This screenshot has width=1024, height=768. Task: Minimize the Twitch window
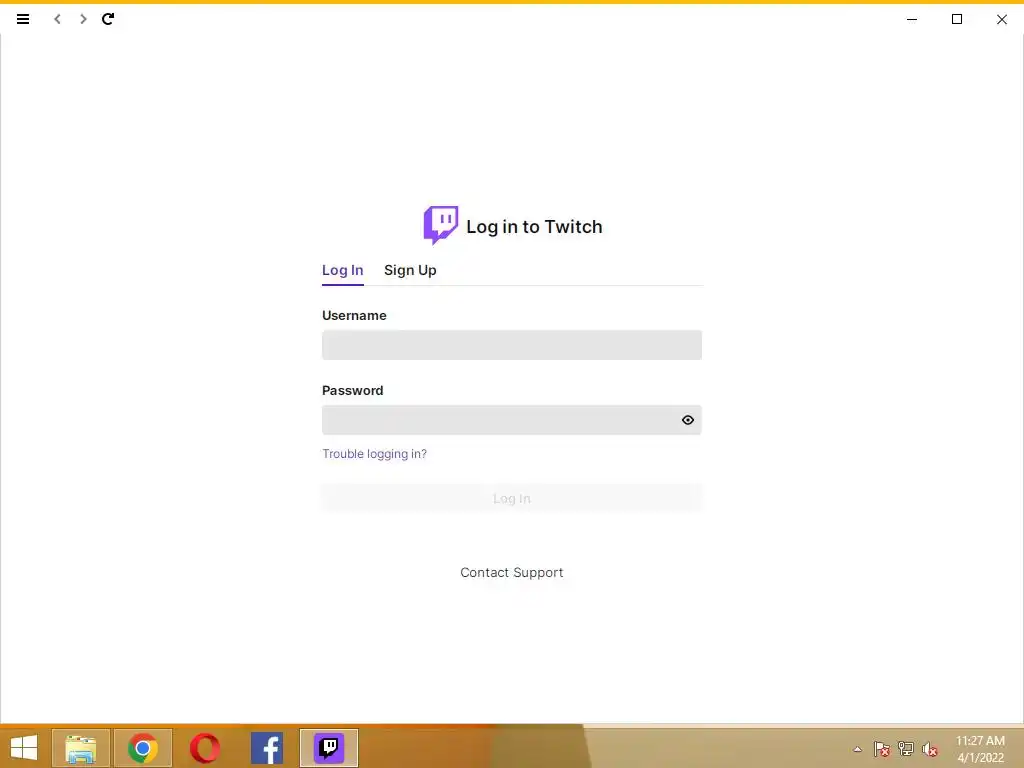click(x=912, y=20)
